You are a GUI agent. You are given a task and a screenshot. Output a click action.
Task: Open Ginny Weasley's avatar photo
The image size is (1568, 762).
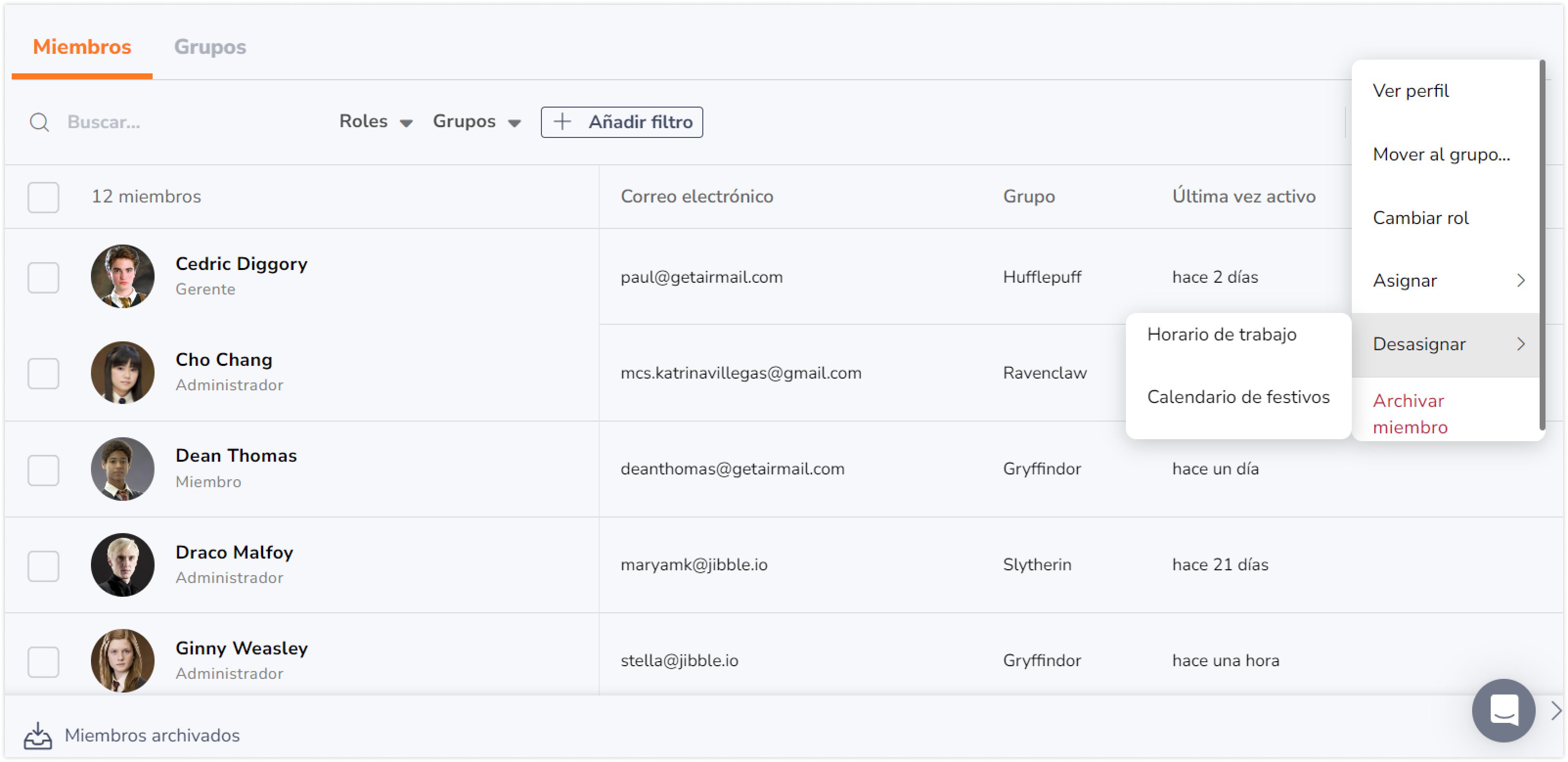point(122,660)
